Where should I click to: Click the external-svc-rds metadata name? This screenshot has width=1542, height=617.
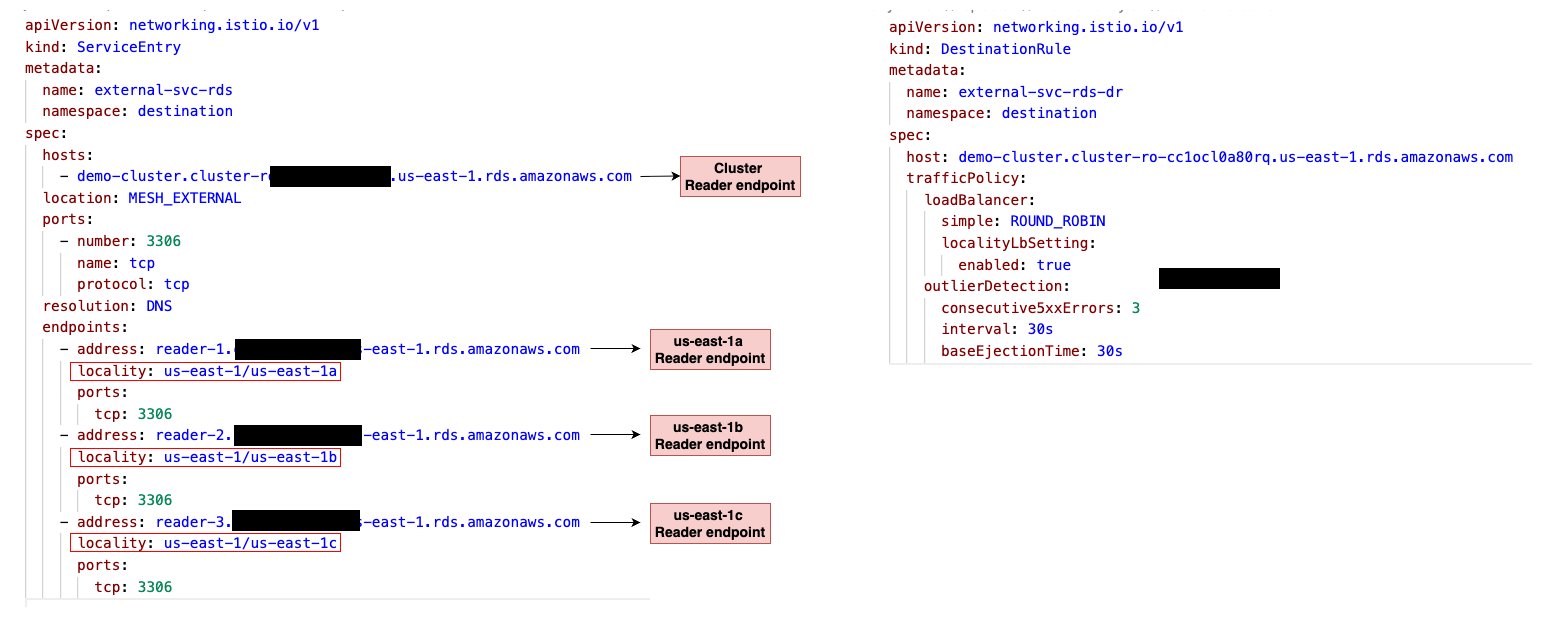[x=166, y=90]
